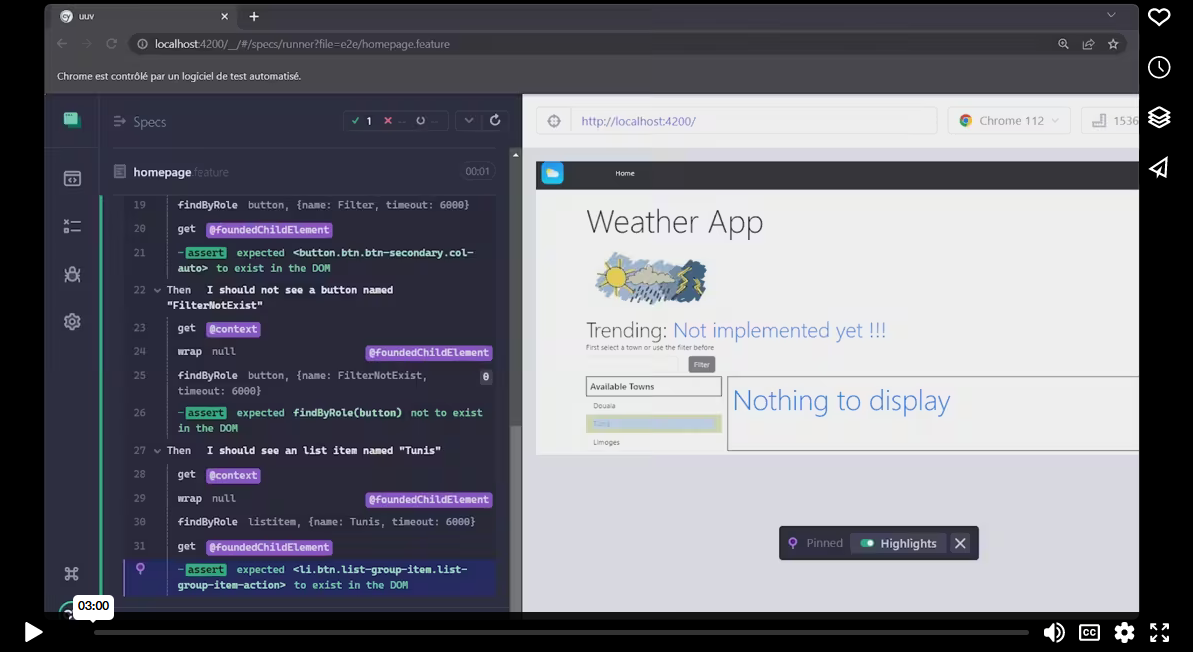Seek along the video progress bar
Viewport: 1193px width, 652px height.
[560, 632]
